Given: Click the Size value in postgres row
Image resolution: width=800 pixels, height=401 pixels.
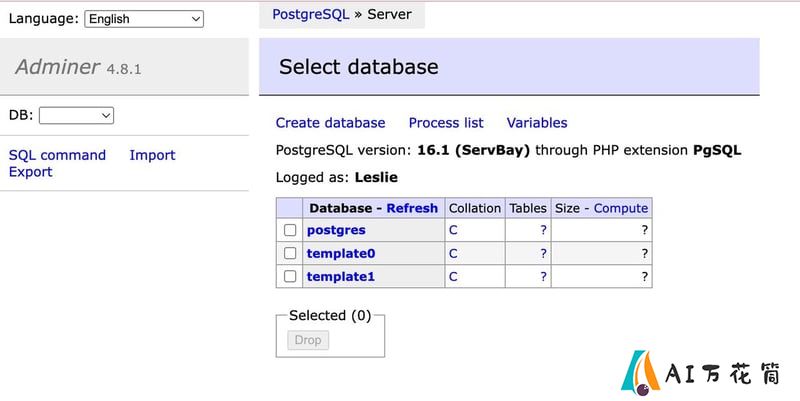Looking at the screenshot, I should click(x=645, y=230).
